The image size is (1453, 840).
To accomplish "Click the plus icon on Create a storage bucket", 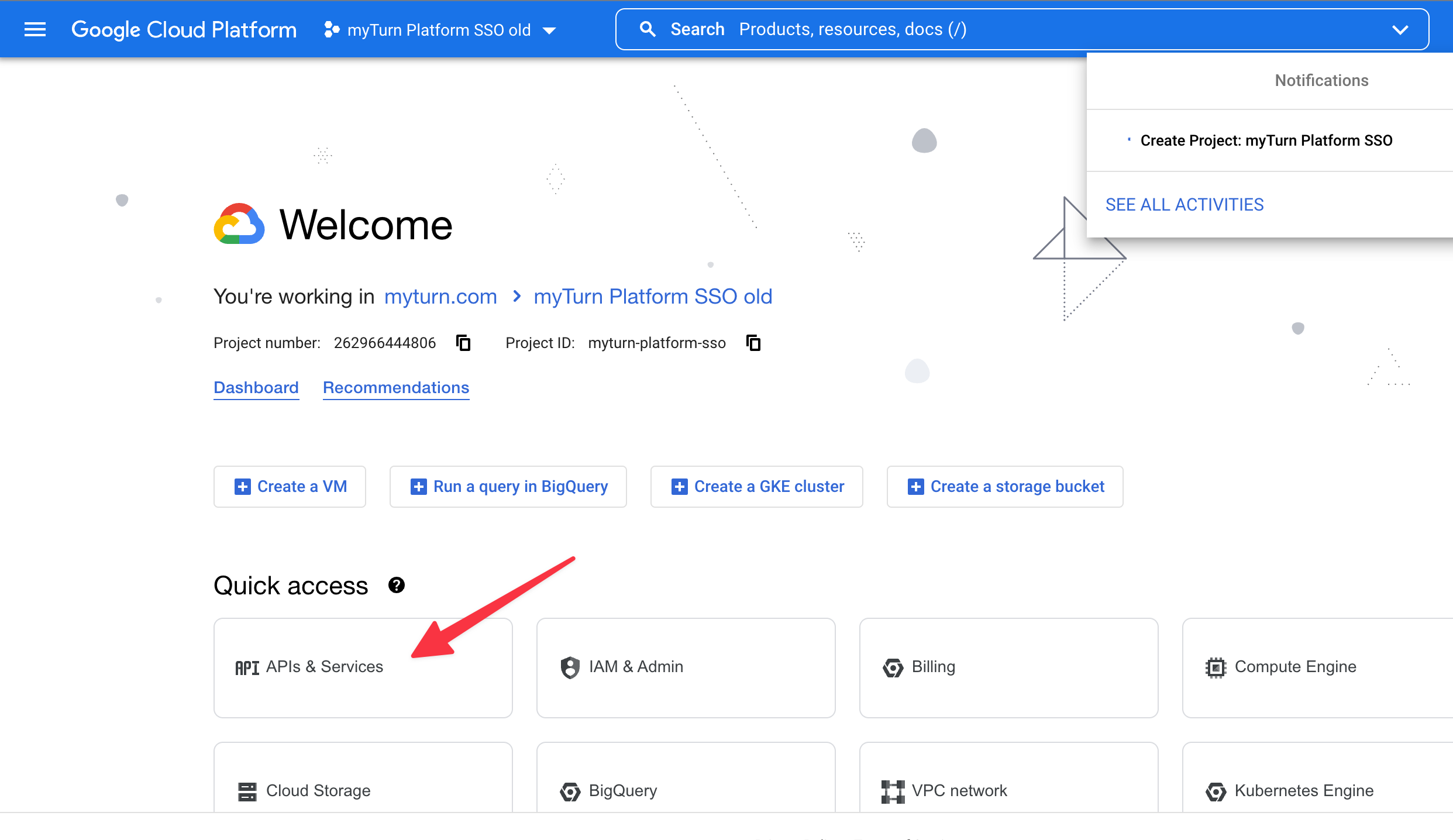I will (915, 487).
